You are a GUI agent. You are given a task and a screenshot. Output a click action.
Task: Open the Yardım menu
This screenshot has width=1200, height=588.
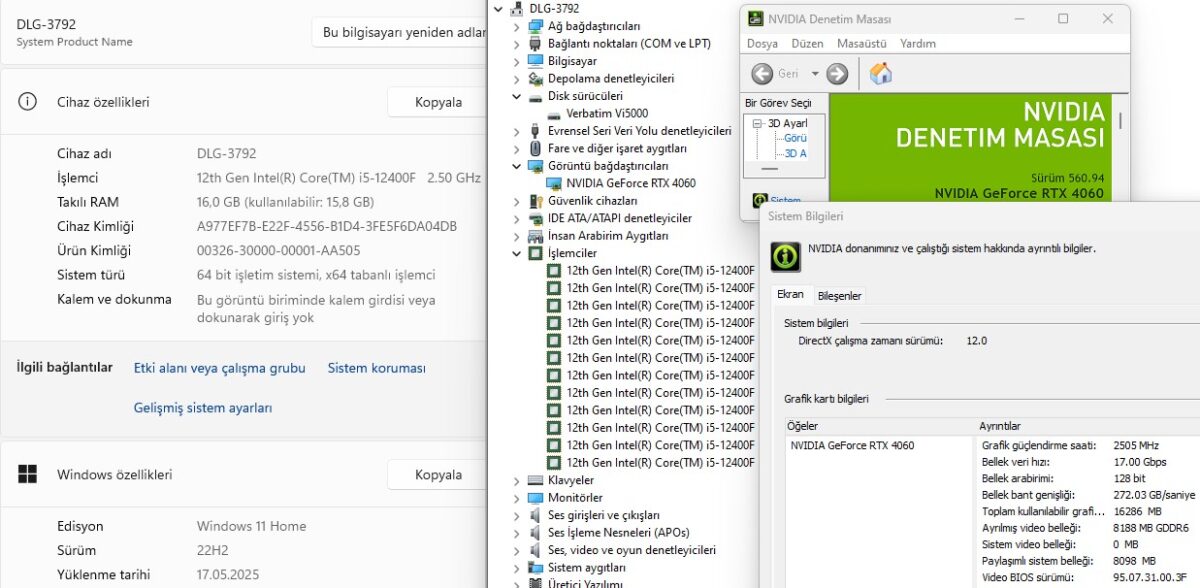coord(918,43)
